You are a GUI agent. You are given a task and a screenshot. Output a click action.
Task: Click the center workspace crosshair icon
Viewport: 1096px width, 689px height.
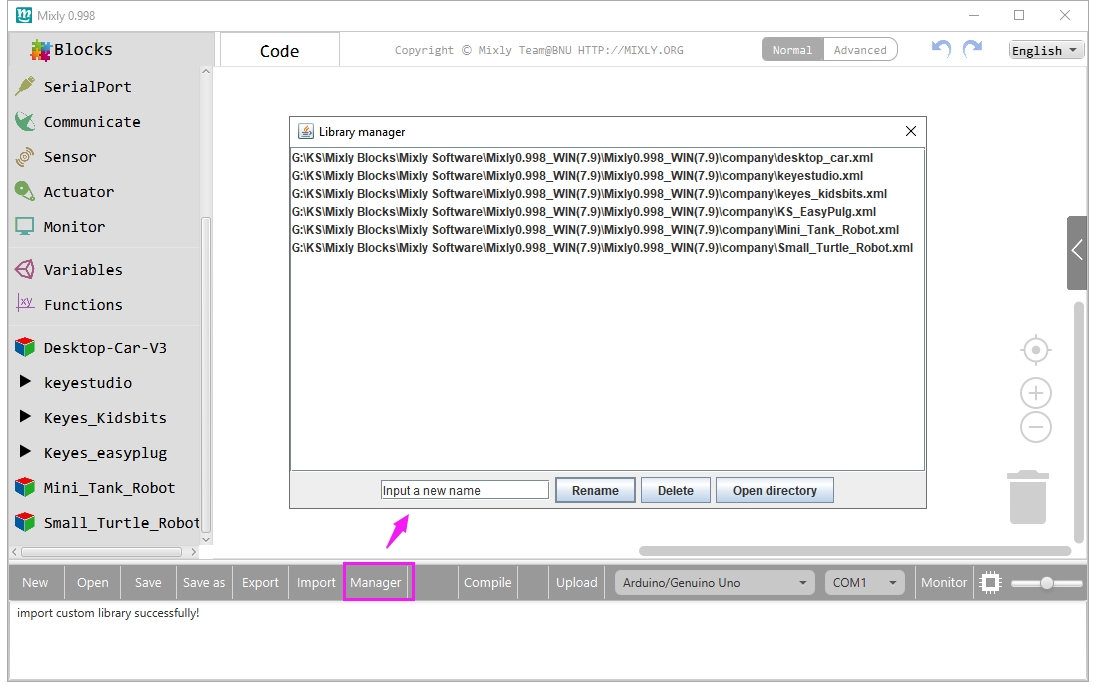(x=1035, y=349)
